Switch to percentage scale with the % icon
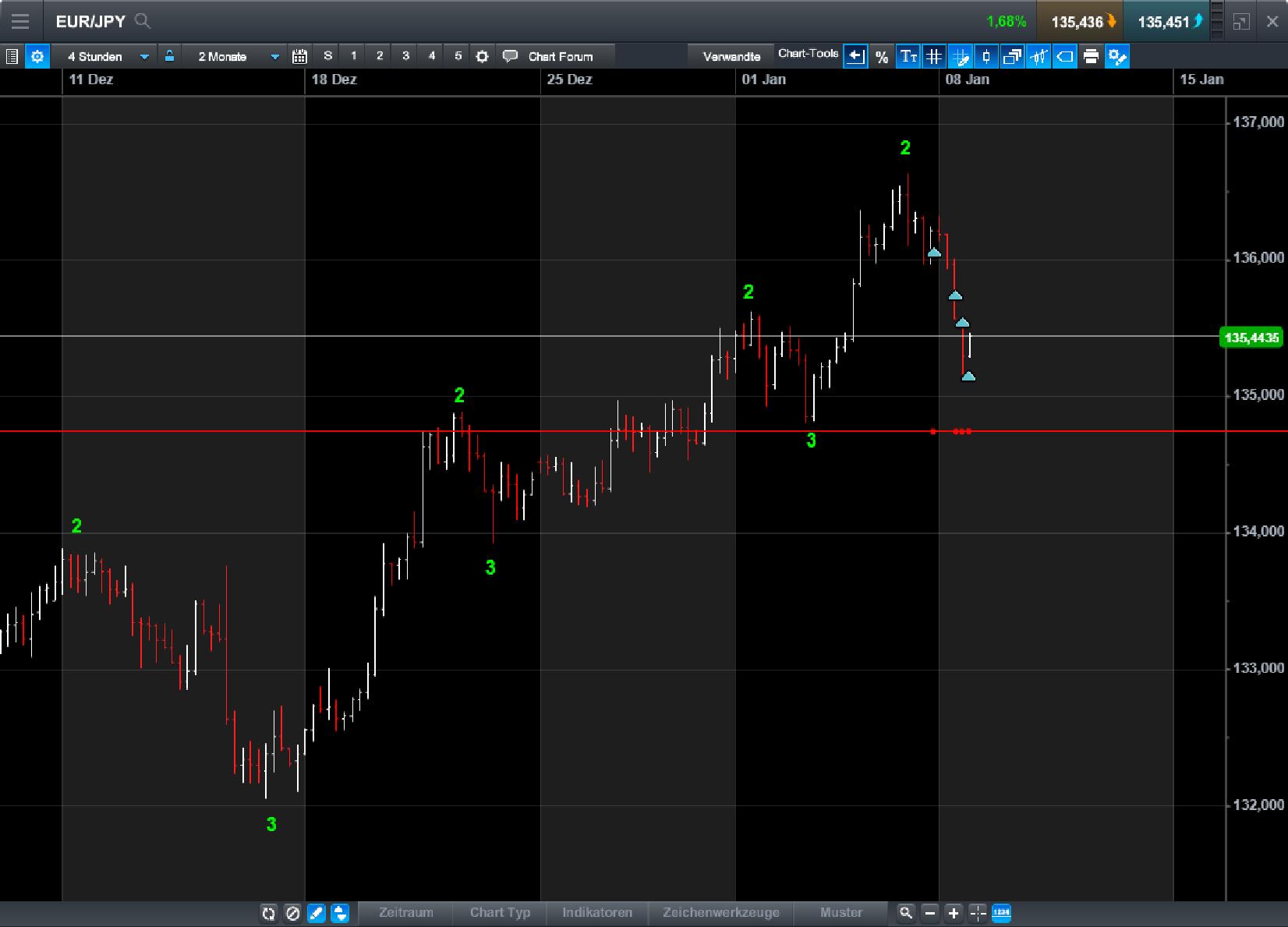Screen dimensions: 1288x927 [x=882, y=56]
